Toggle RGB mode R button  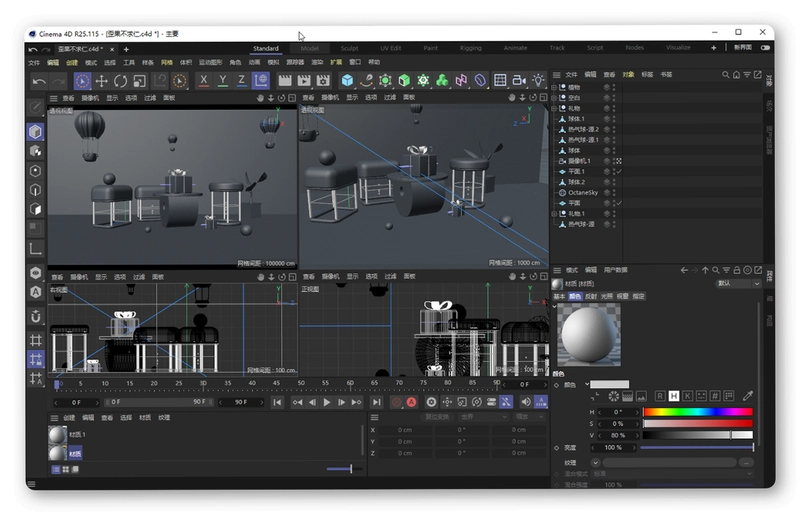(660, 396)
